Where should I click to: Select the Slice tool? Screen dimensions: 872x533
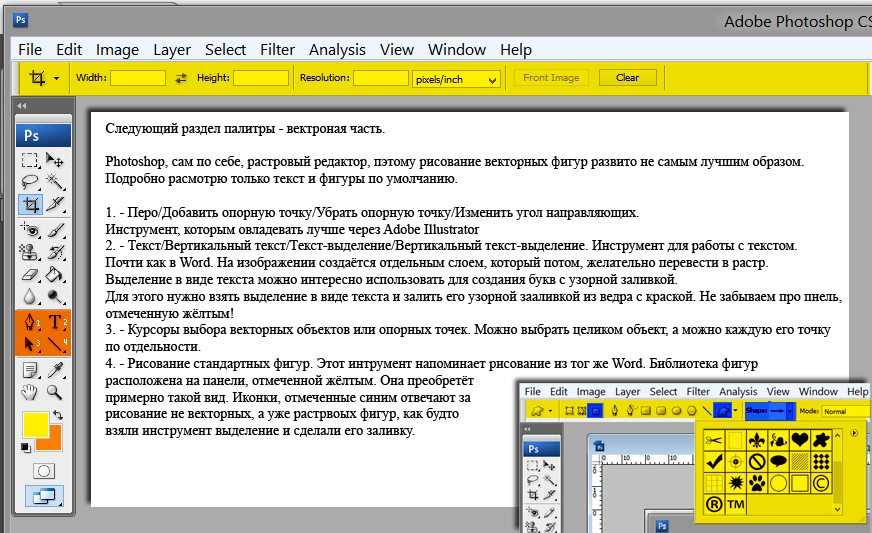54,205
